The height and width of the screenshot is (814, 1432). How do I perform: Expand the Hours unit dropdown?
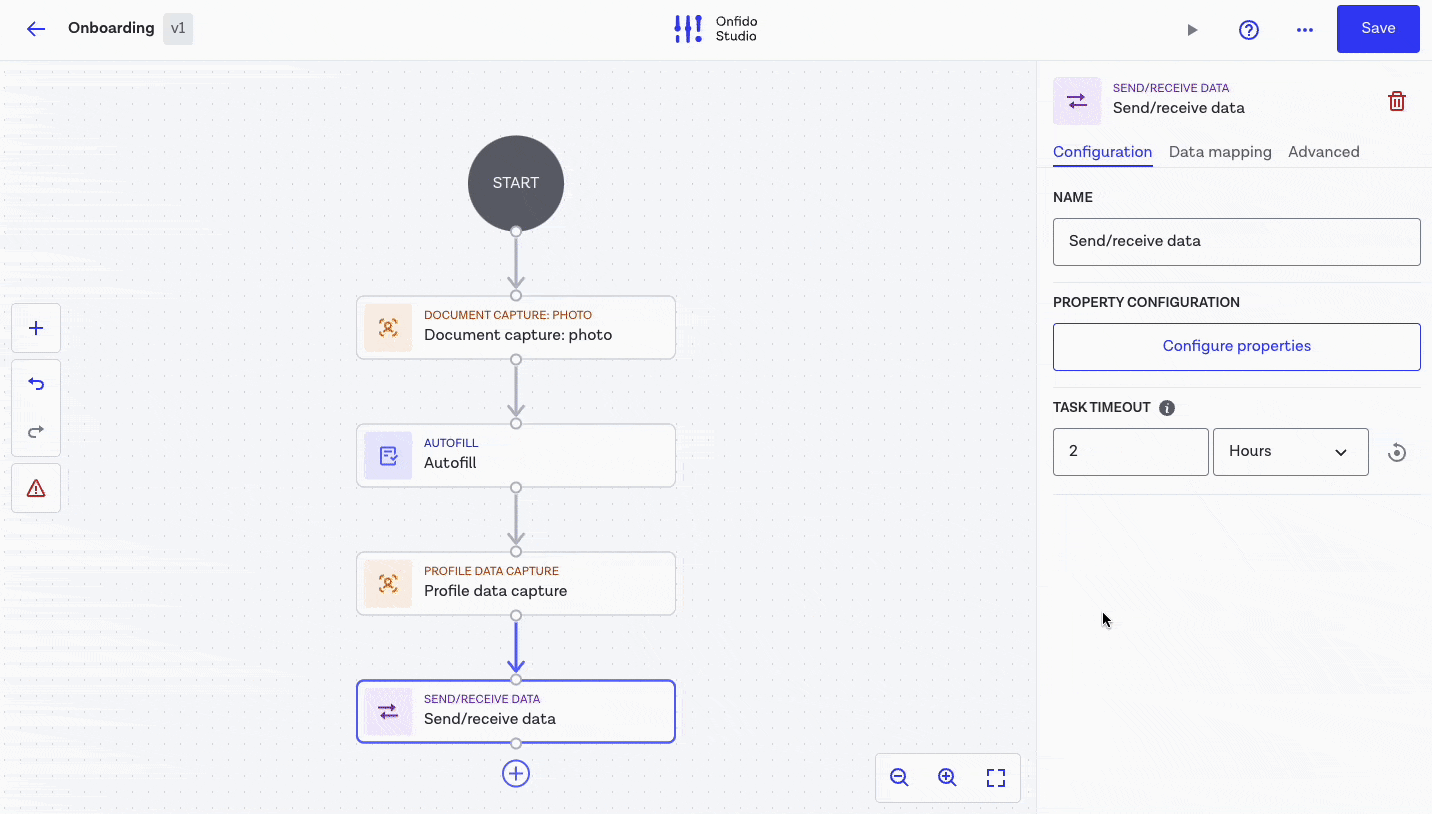click(1289, 452)
